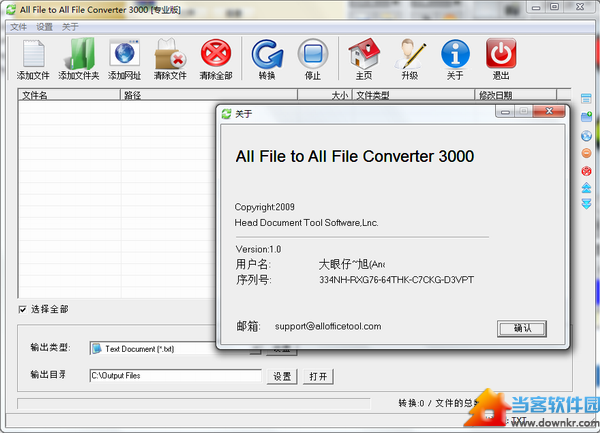This screenshot has height=433, width=600.
Task: Toggle the 选择全部 (Select All) checkbox
Action: [23, 309]
